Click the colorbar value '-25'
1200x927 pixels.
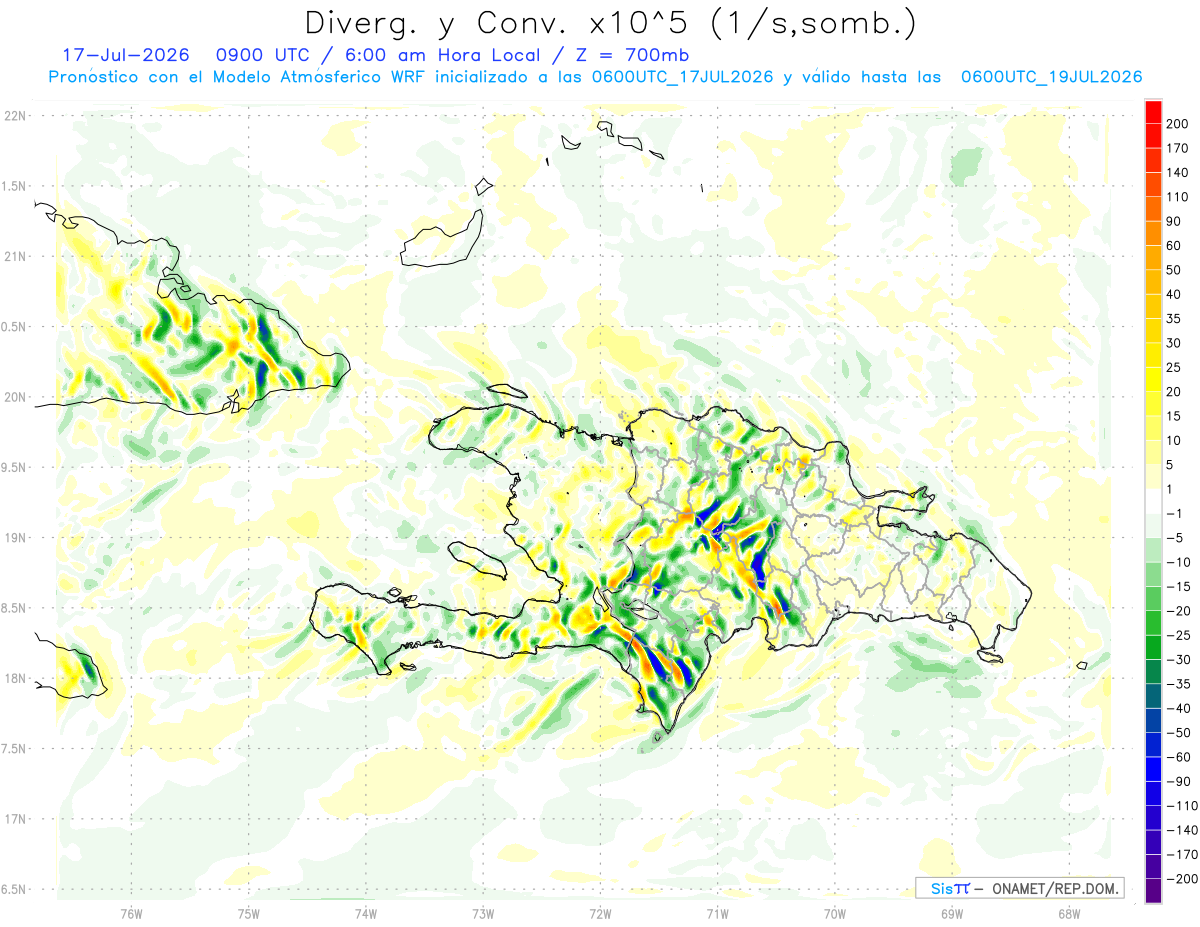(1178, 635)
